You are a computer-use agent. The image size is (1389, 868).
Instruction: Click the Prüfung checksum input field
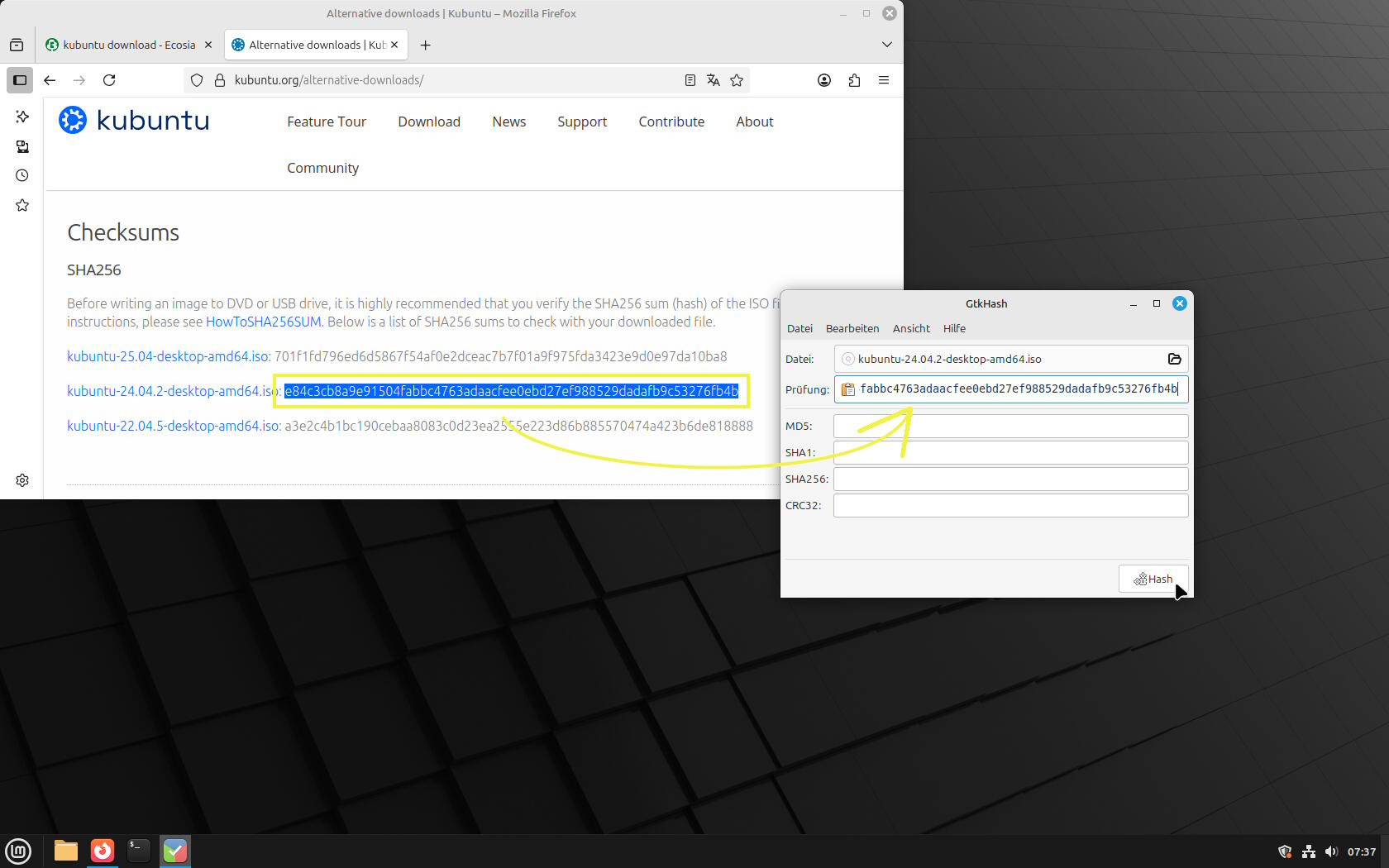[1011, 389]
